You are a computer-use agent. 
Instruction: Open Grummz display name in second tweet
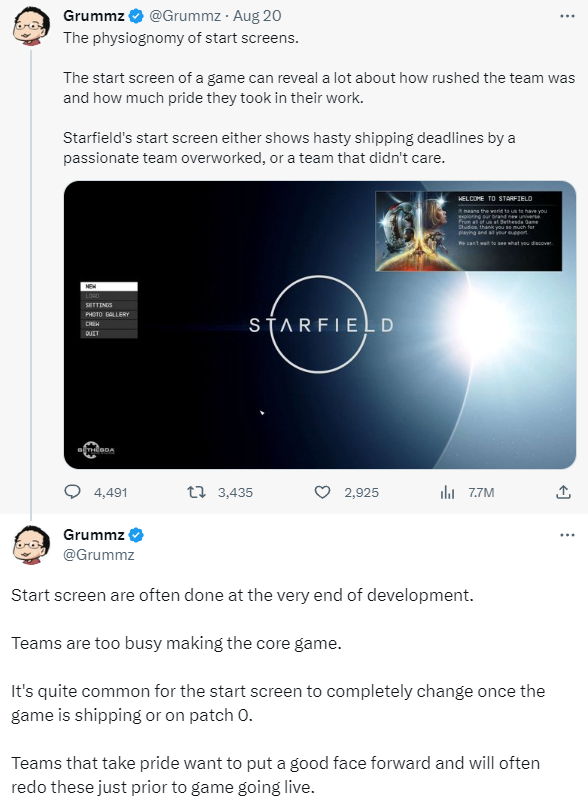94,535
